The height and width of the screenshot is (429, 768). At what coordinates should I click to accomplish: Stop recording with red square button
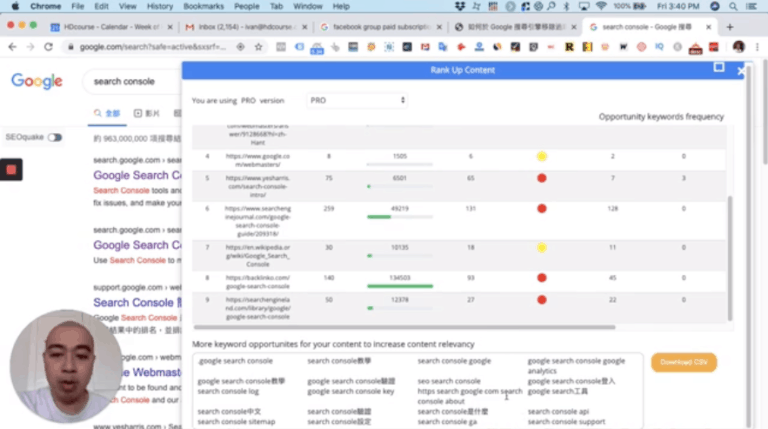(11, 169)
